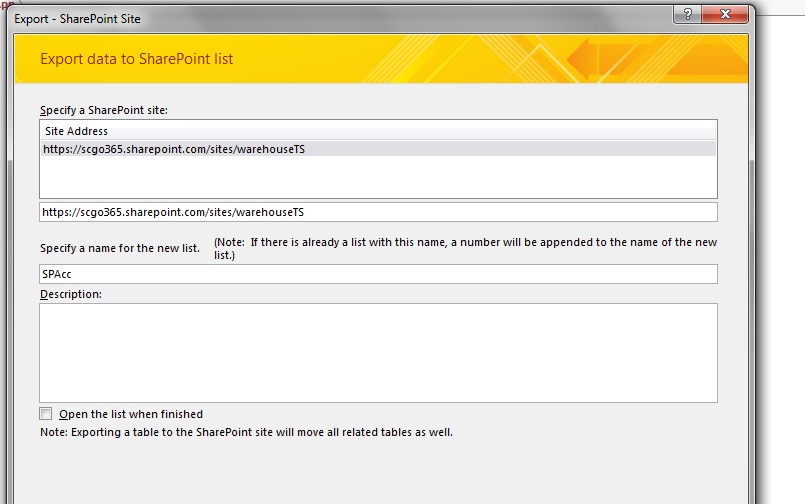Click the Specify a SharePoint site label
This screenshot has height=504, width=805.
(x=104, y=110)
